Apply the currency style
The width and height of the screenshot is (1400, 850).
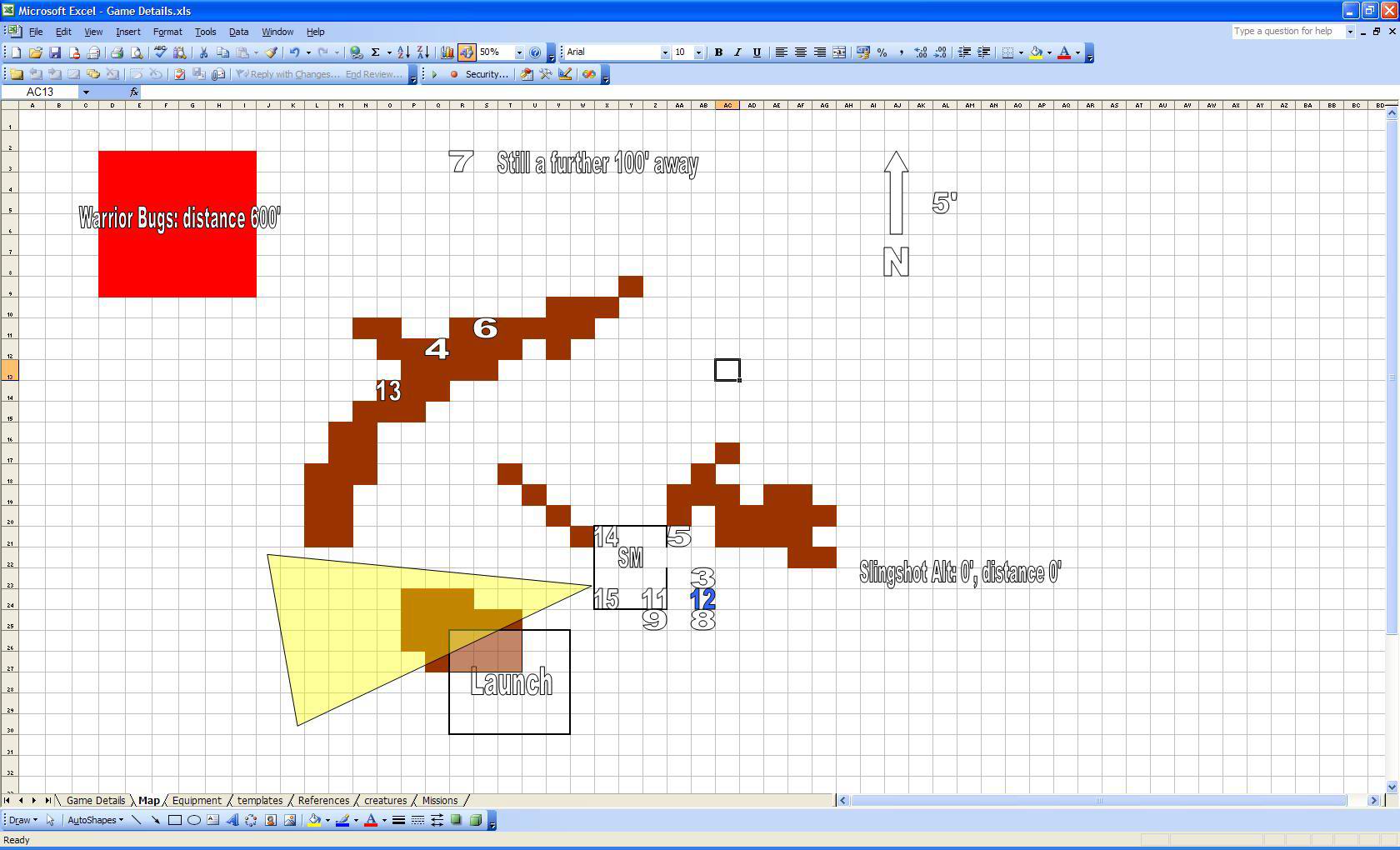click(x=862, y=52)
